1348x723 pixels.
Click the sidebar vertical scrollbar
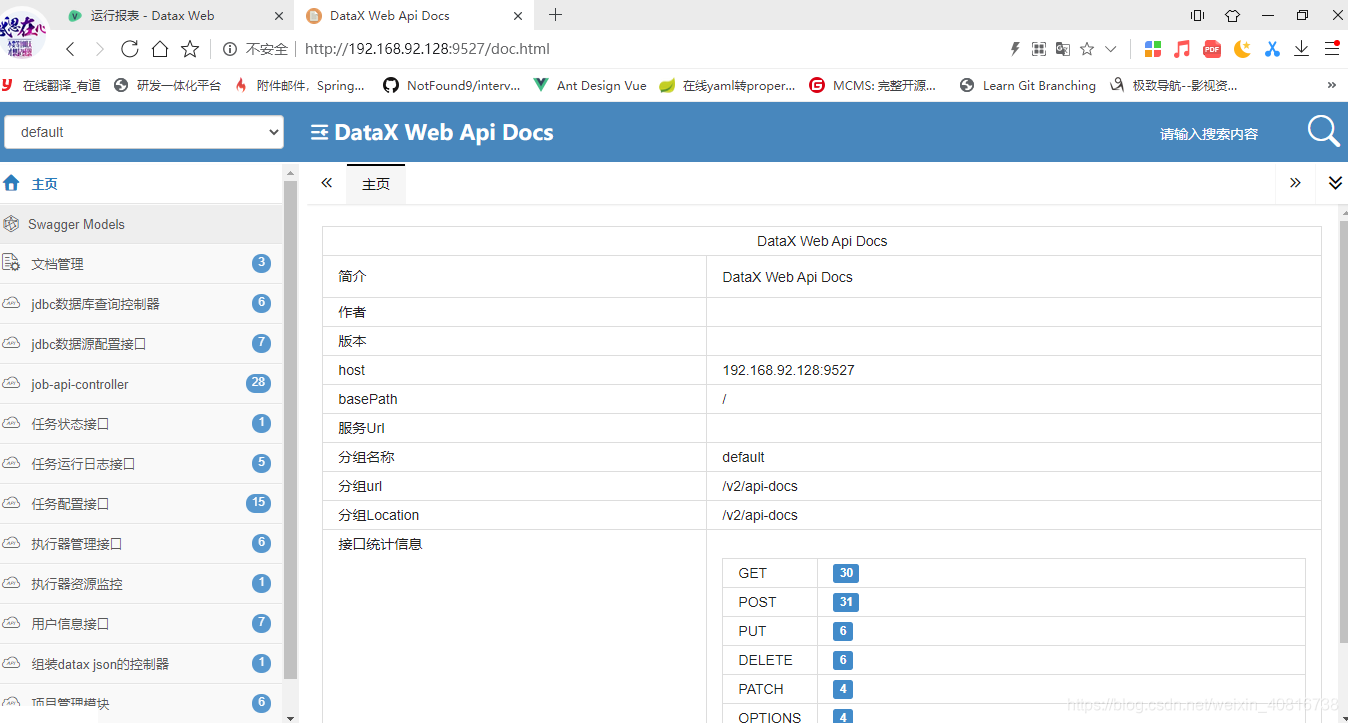pyautogui.click(x=291, y=430)
